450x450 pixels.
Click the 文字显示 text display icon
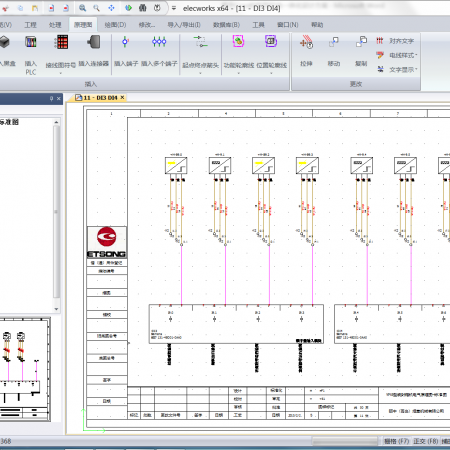[380, 69]
